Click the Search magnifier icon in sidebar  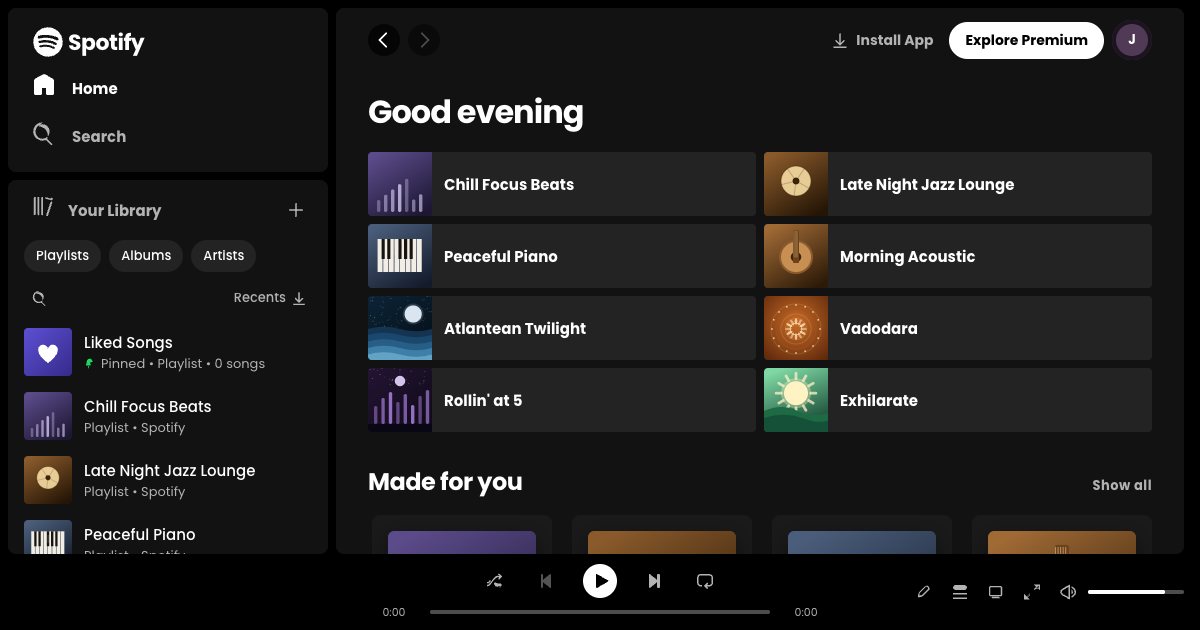42,134
